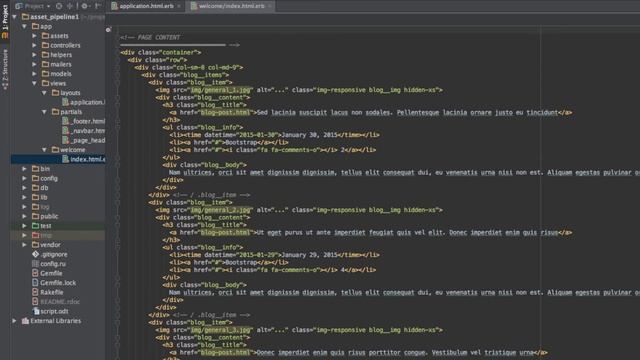640x360 pixels.
Task: Select the models folder icon
Action: 45,74
